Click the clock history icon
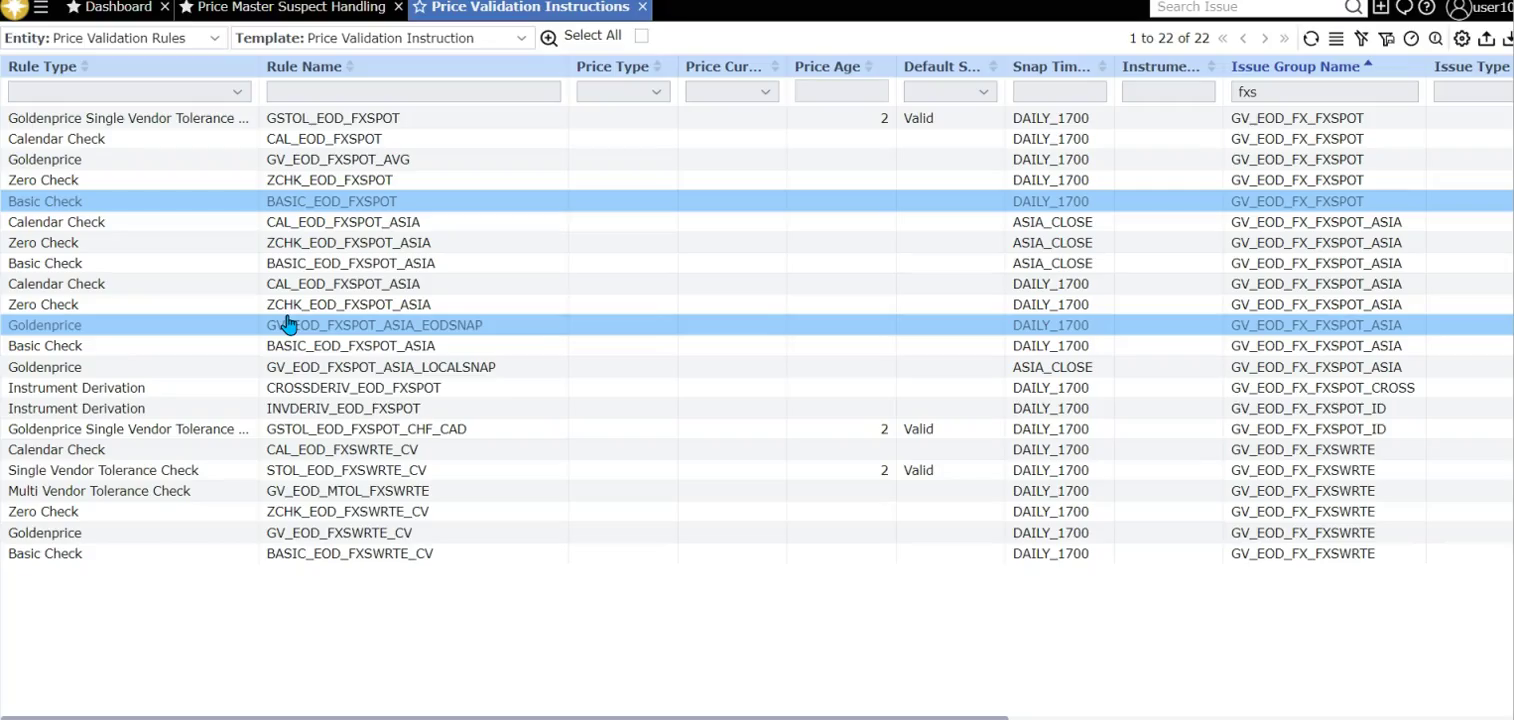Viewport: 1514px width, 720px height. (1411, 39)
